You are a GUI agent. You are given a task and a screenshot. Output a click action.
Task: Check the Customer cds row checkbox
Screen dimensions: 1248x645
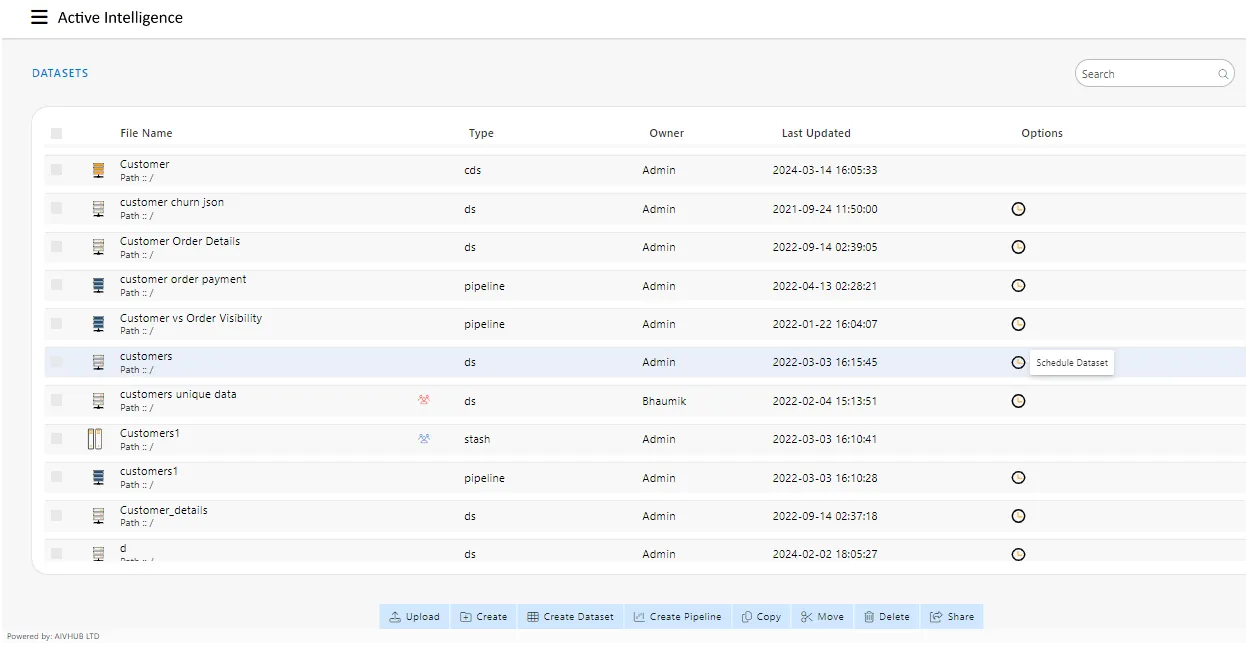(x=56, y=170)
